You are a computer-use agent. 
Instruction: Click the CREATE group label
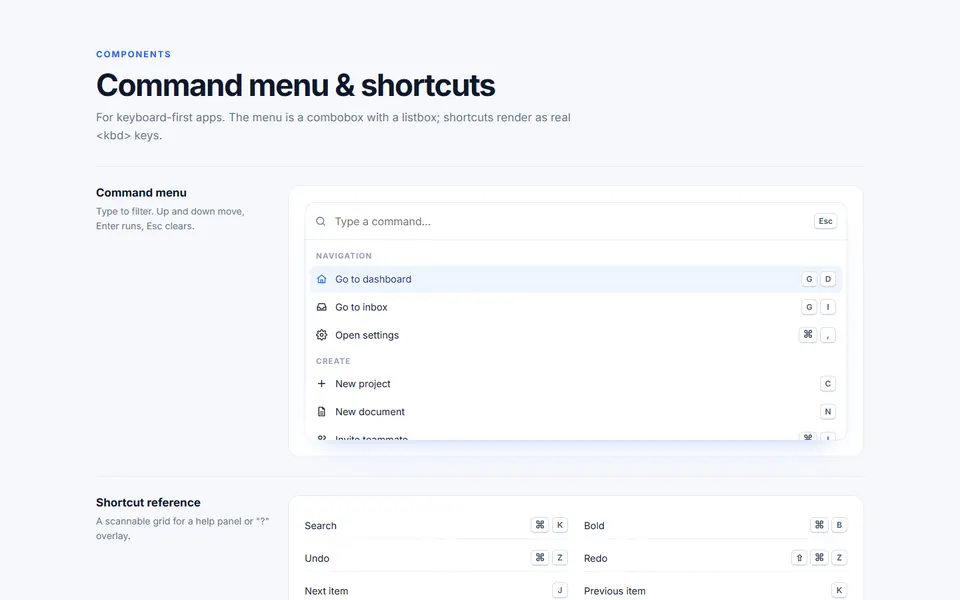333,361
